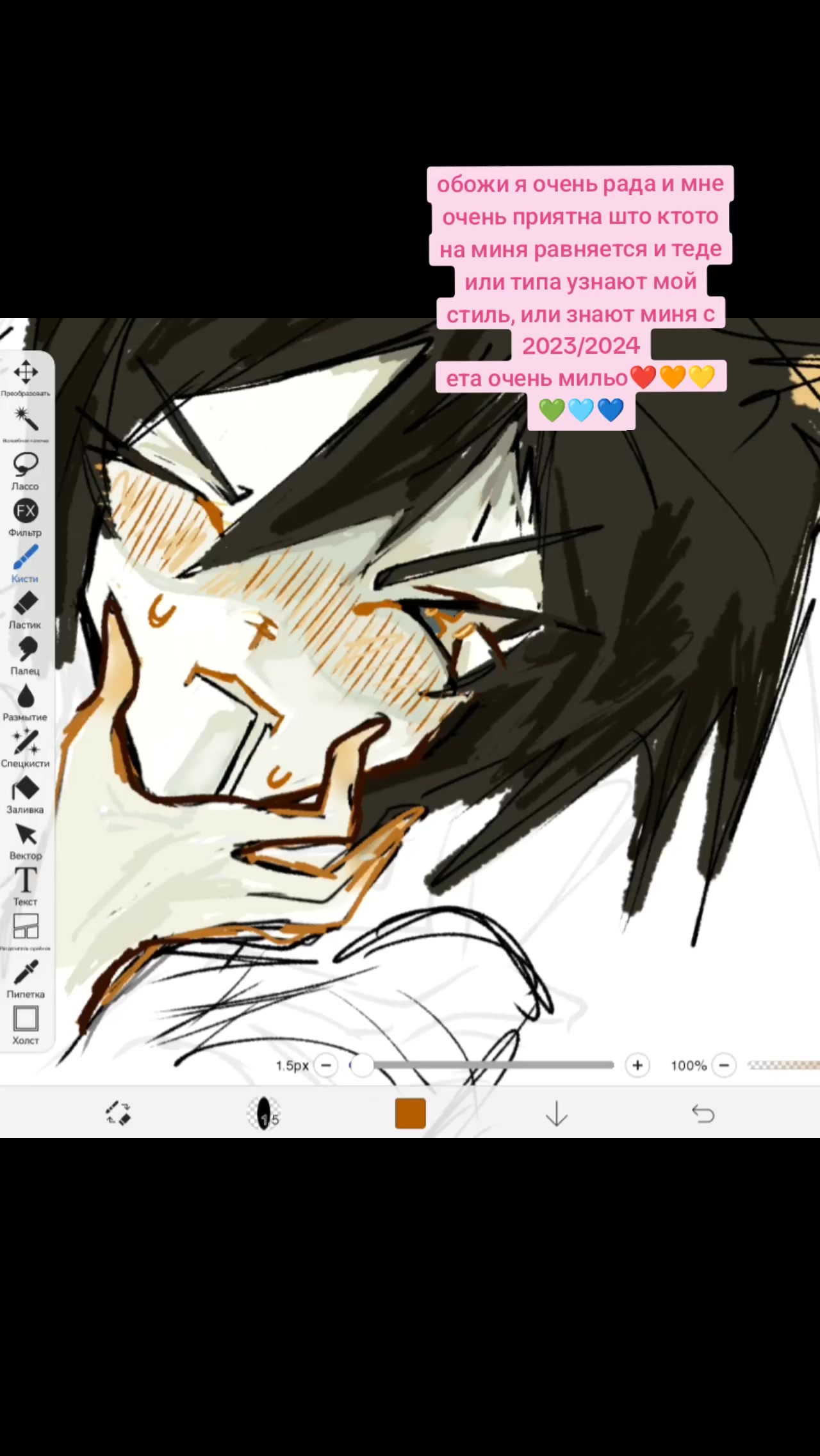This screenshot has width=820, height=1456.
Task: Switch to the Eraser (Ластик) tool
Action: [x=26, y=609]
